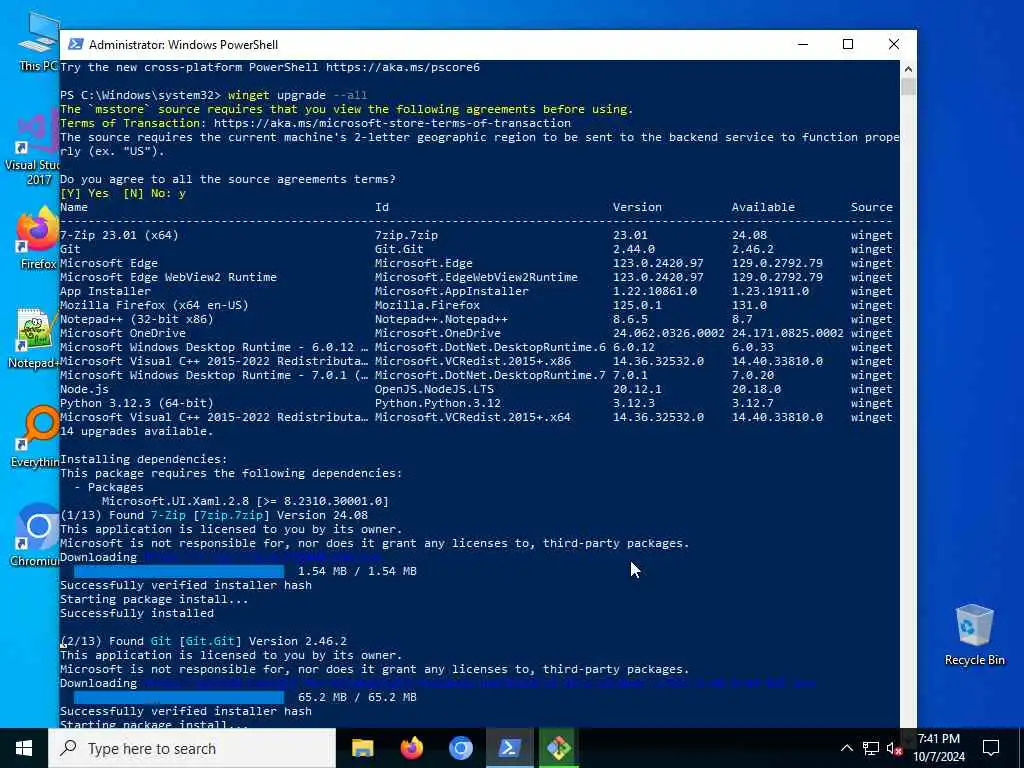Click the 'Notepad++.Notepad++' Id cell
1024x768 pixels.
tap(441, 319)
